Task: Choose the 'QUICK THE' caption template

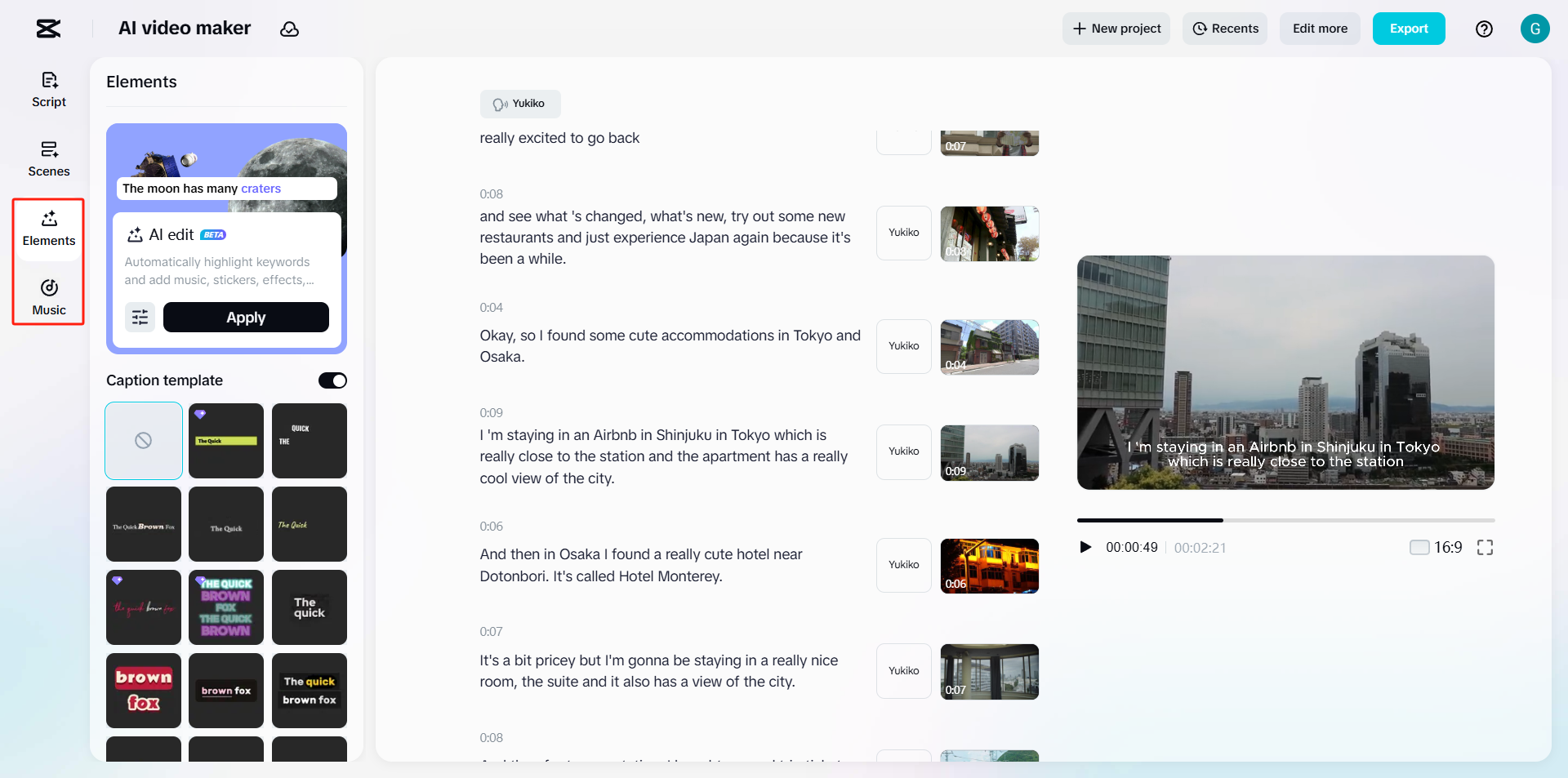Action: [310, 441]
